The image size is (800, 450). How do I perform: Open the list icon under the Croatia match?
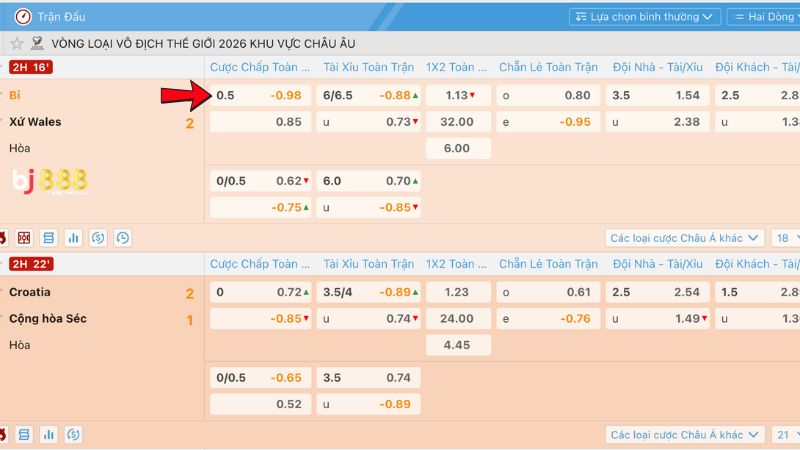pyautogui.click(x=24, y=435)
